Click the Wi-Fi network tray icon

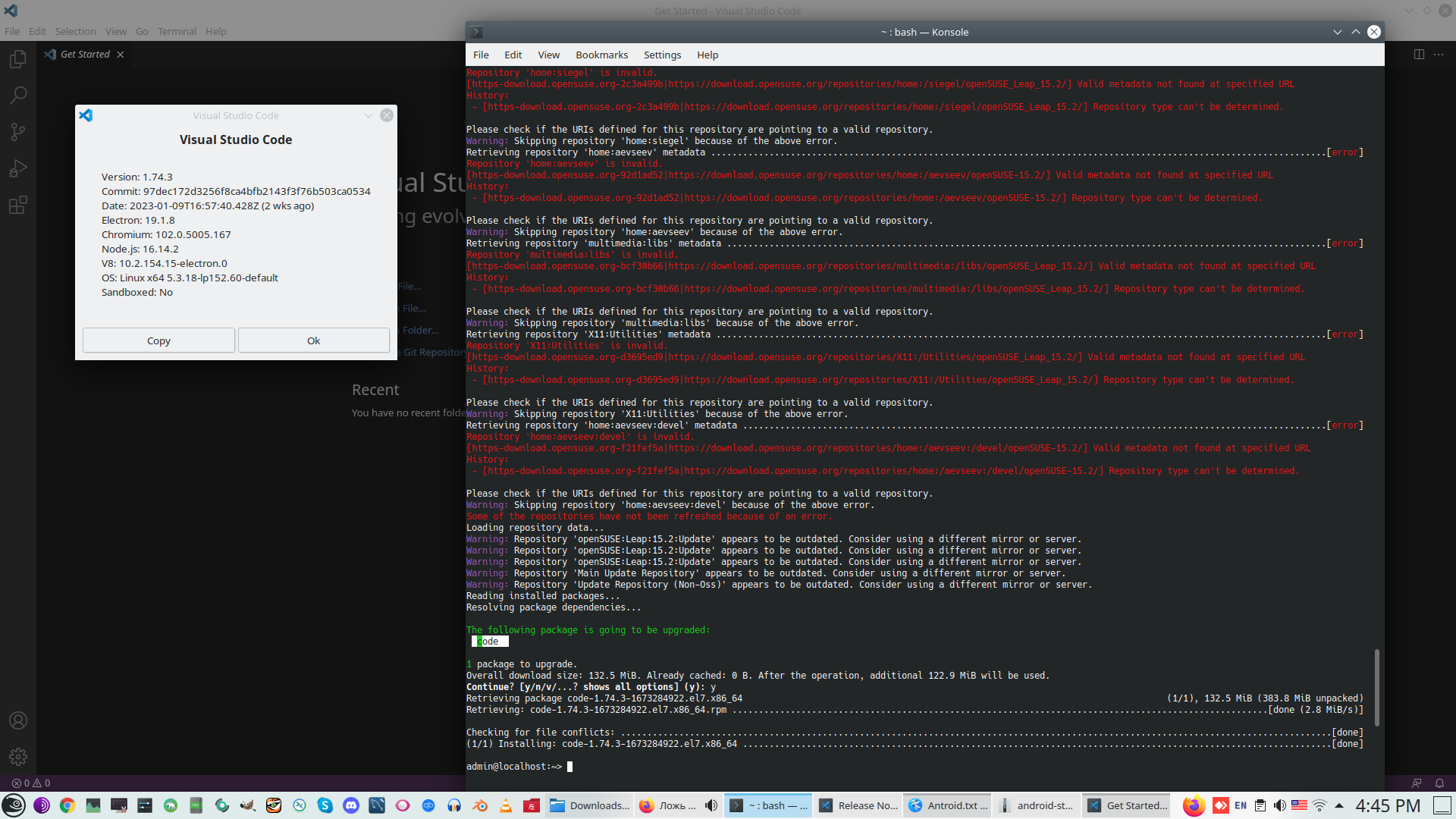coord(1319,805)
